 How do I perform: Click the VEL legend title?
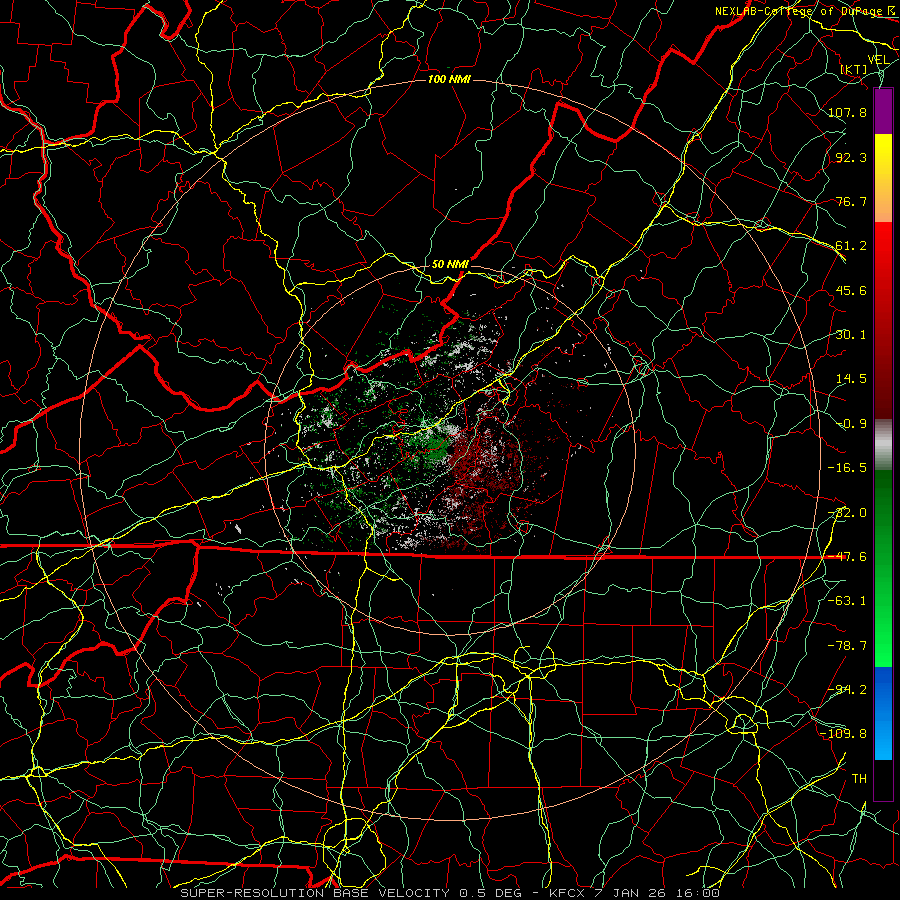878,60
